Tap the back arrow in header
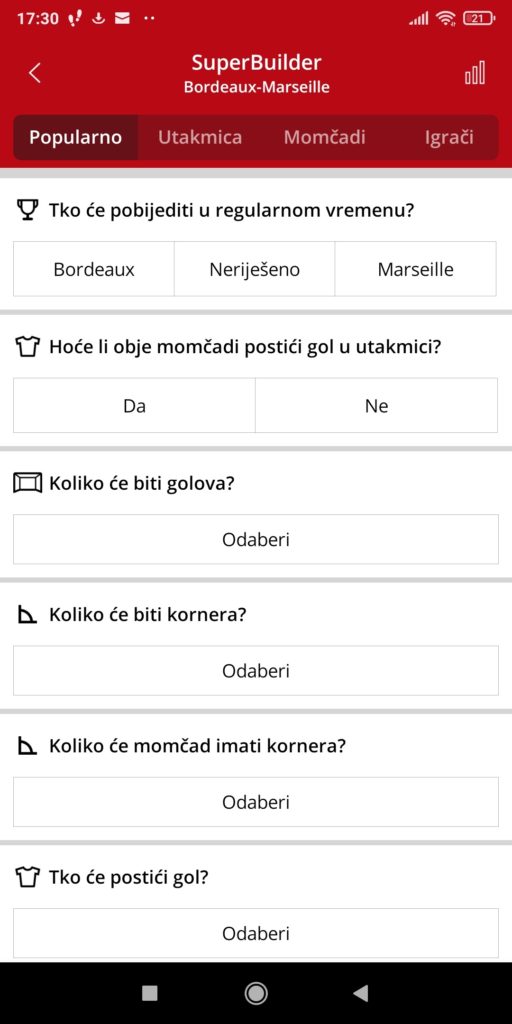This screenshot has height=1024, width=512. tap(35, 72)
